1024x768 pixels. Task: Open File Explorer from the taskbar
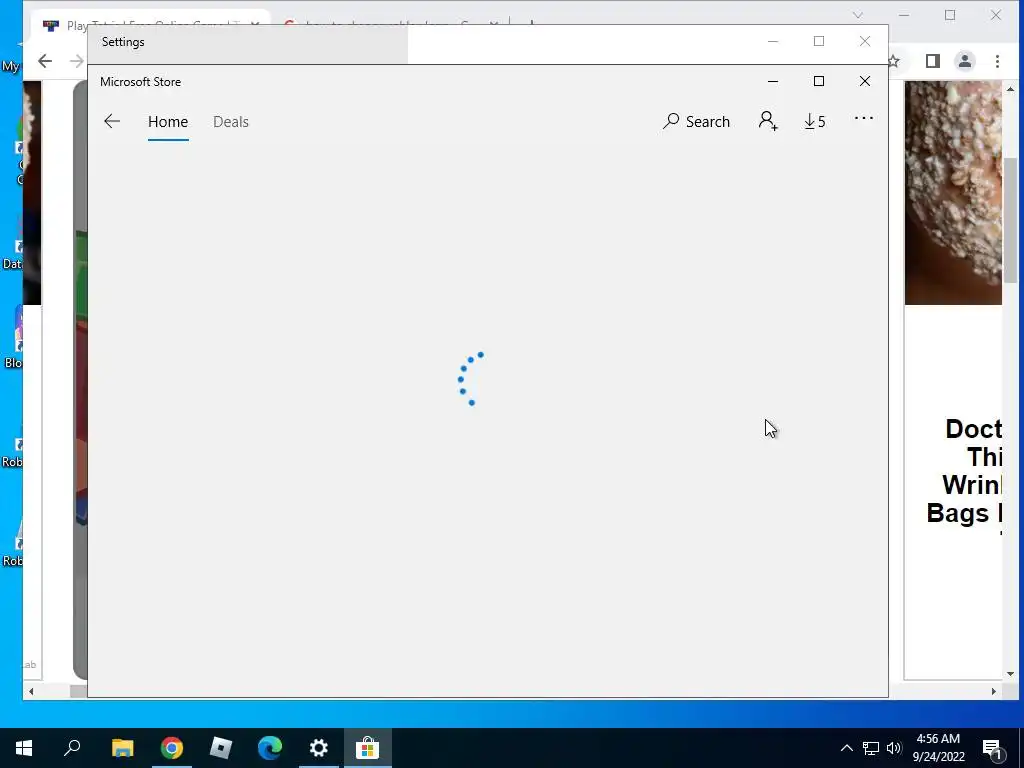click(122, 748)
